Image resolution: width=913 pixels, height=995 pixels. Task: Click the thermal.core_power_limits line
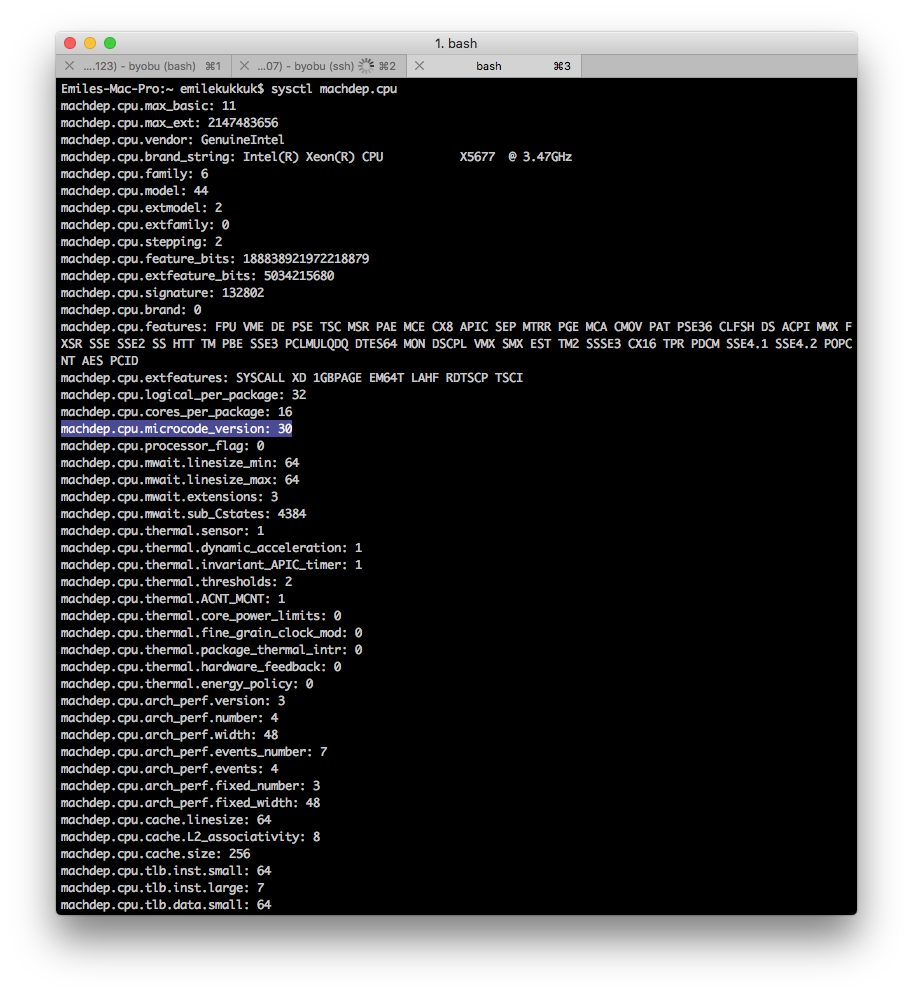pos(201,616)
